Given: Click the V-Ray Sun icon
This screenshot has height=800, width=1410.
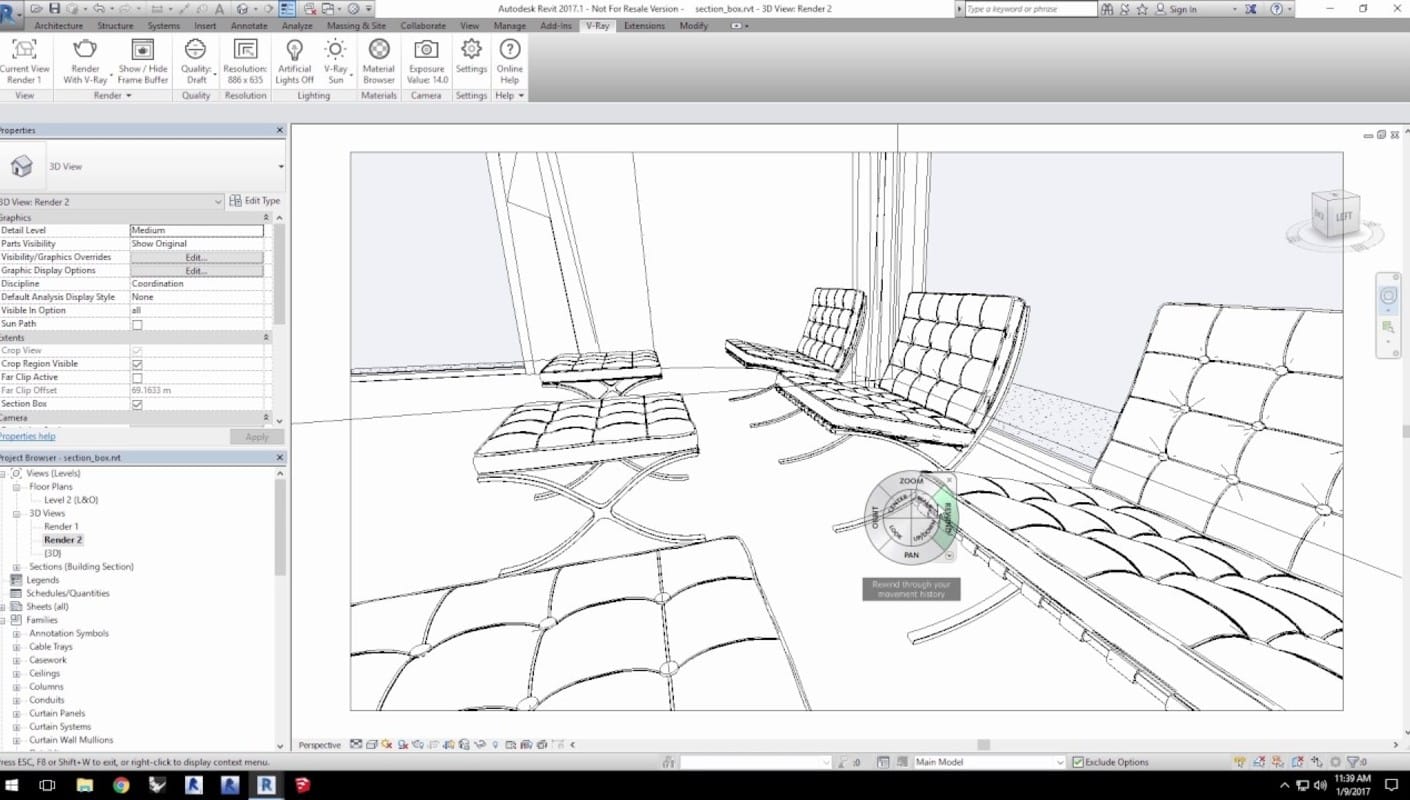Looking at the screenshot, I should 336,50.
